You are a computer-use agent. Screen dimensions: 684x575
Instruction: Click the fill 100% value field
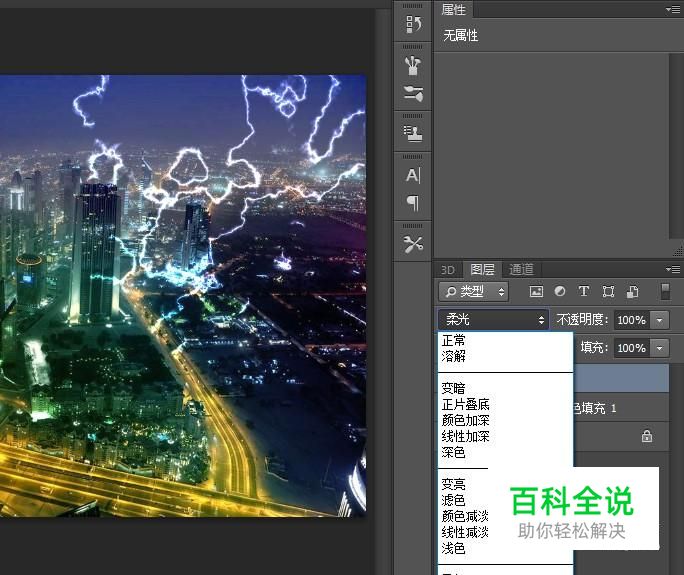632,348
